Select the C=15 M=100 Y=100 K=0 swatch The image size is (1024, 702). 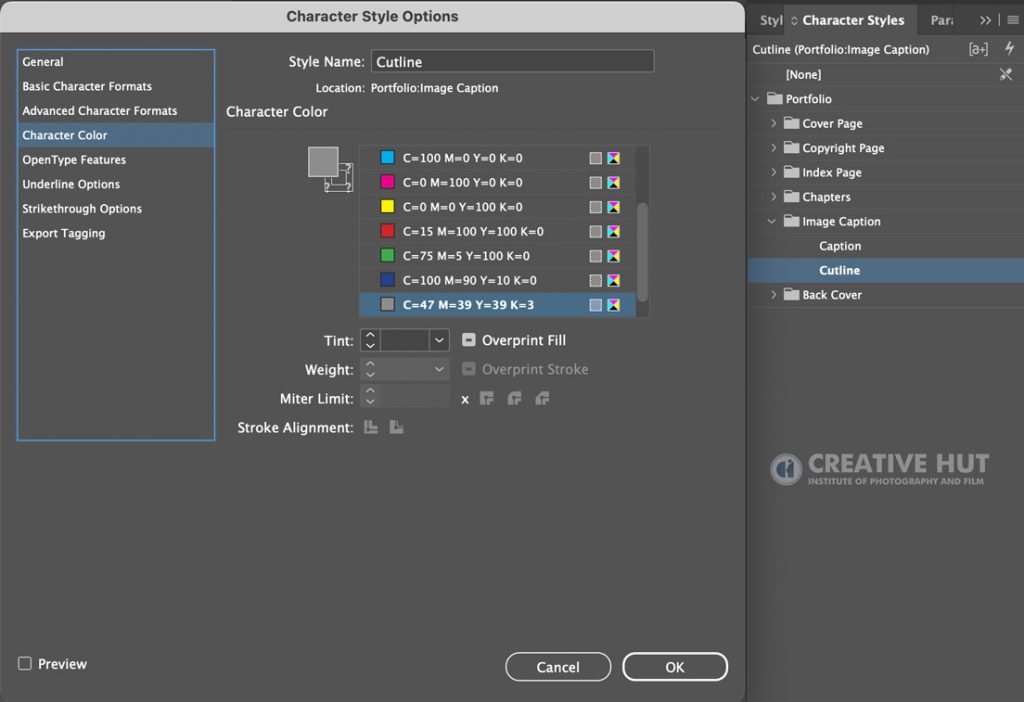click(498, 231)
